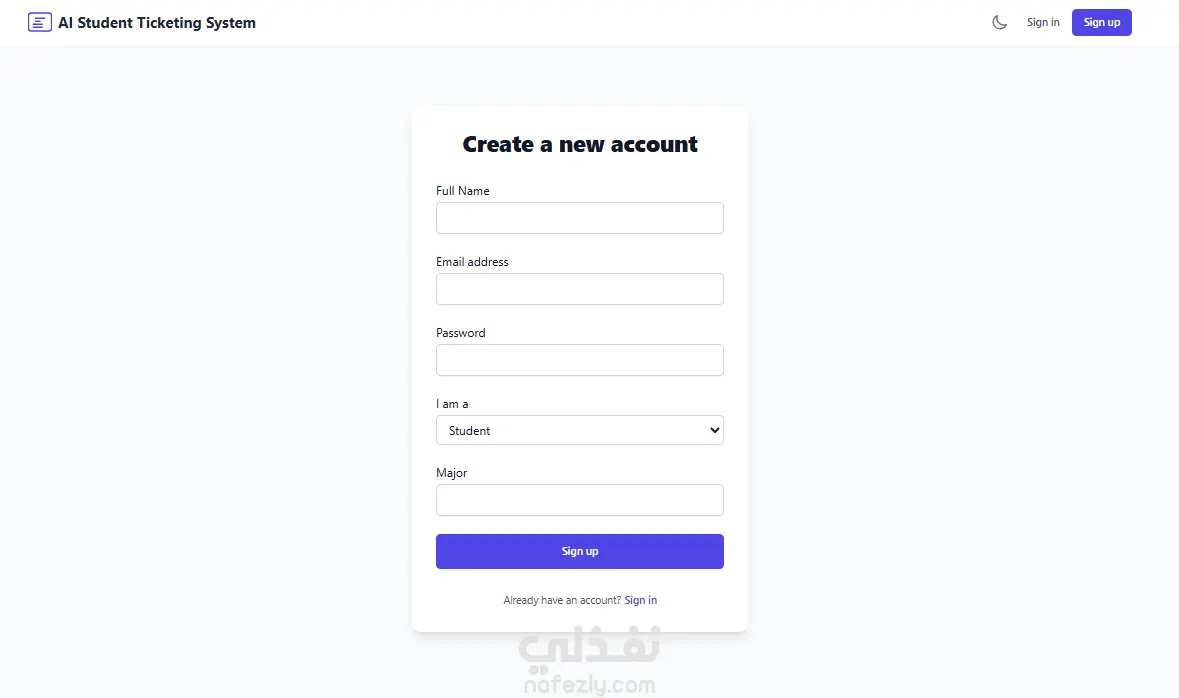Click the Password label above its field
1179x698 pixels.
click(x=460, y=332)
